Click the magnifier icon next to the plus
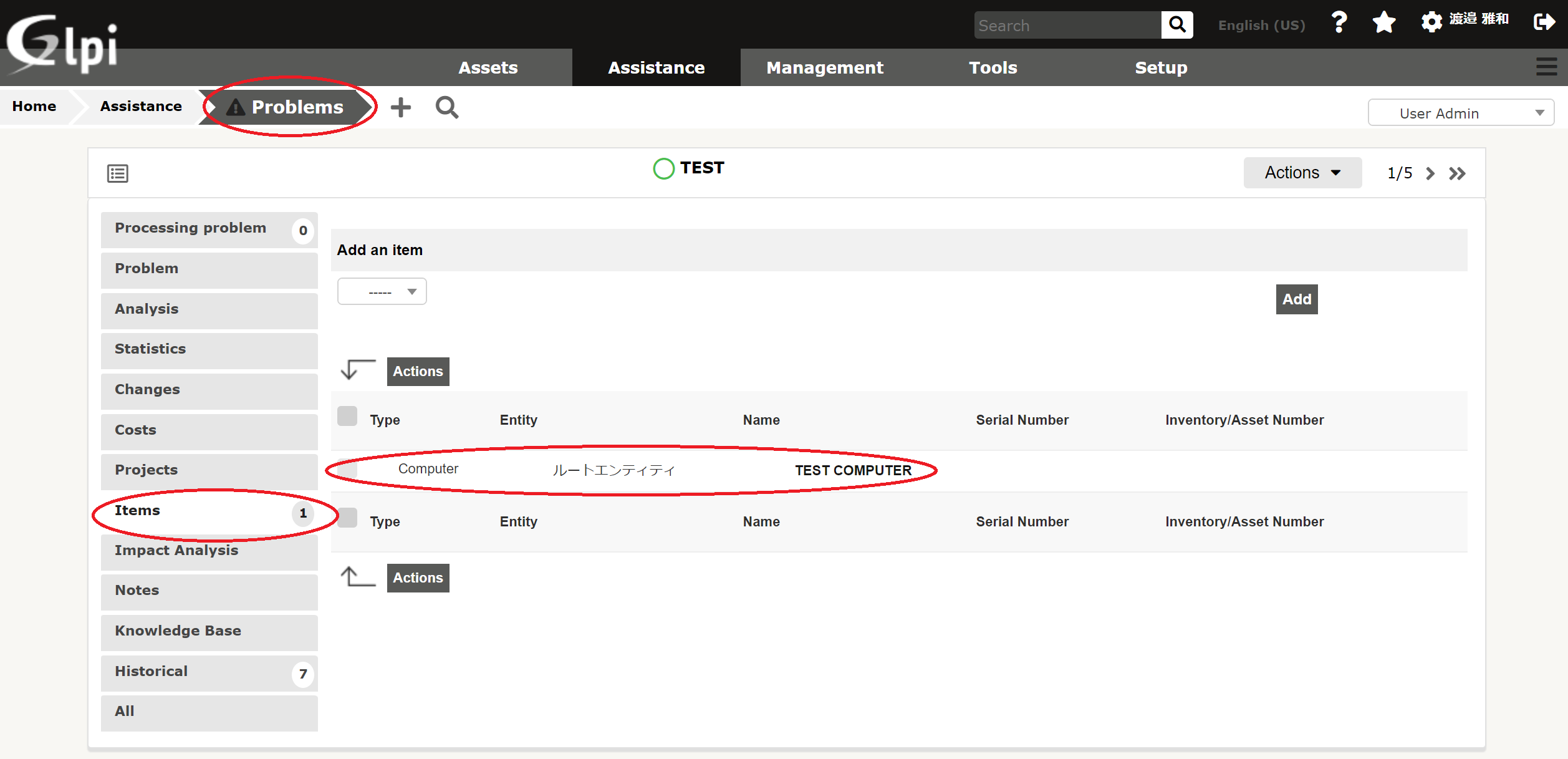 point(446,107)
